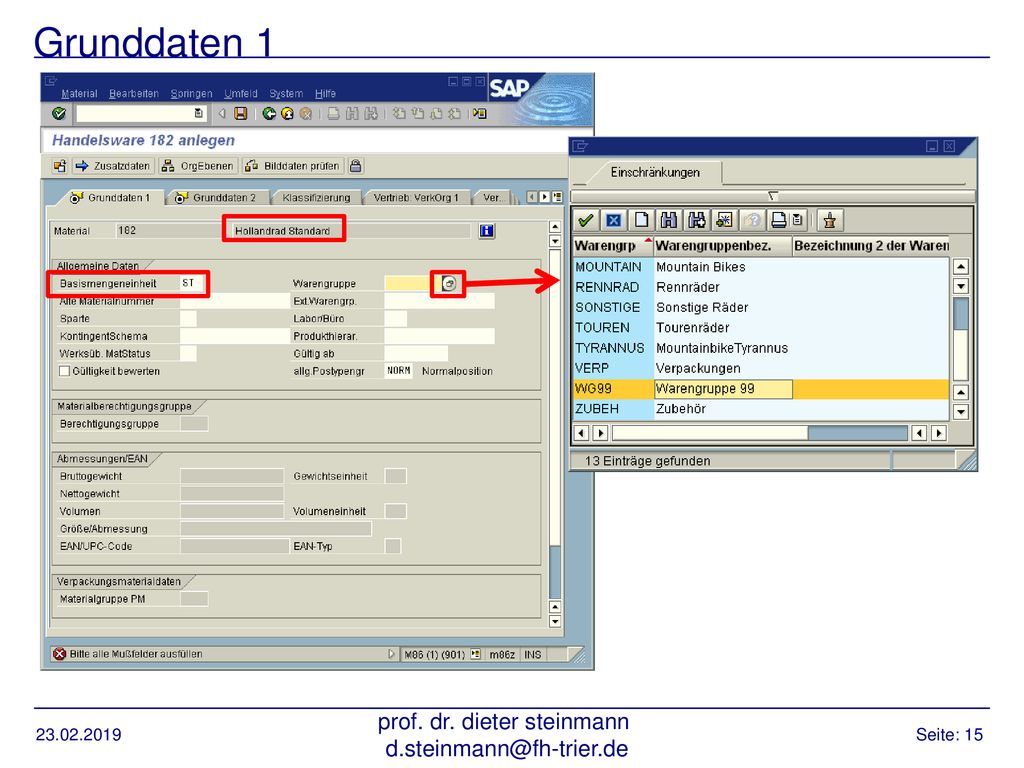Select the TOUREN Tourenräder row
Screen dimensions: 1024x768
[x=761, y=327]
